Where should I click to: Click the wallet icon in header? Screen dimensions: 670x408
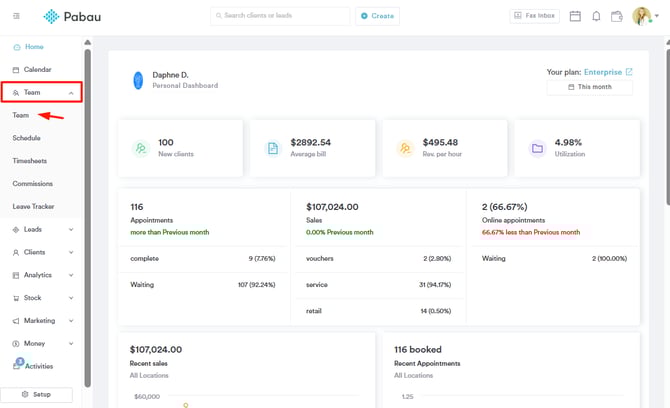[x=617, y=16]
